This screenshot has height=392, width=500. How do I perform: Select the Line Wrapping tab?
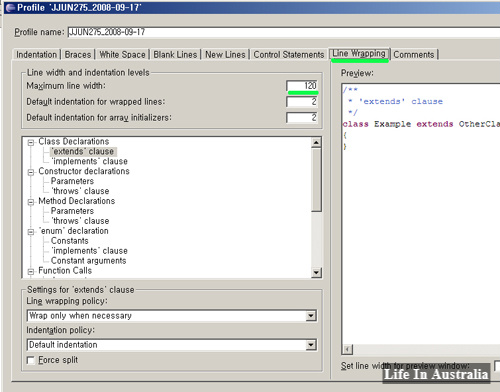[359, 53]
